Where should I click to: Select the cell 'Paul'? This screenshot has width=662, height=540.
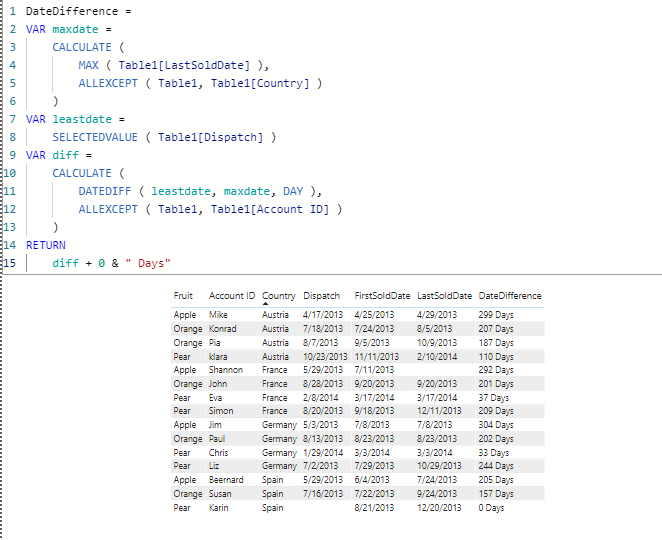[x=217, y=439]
